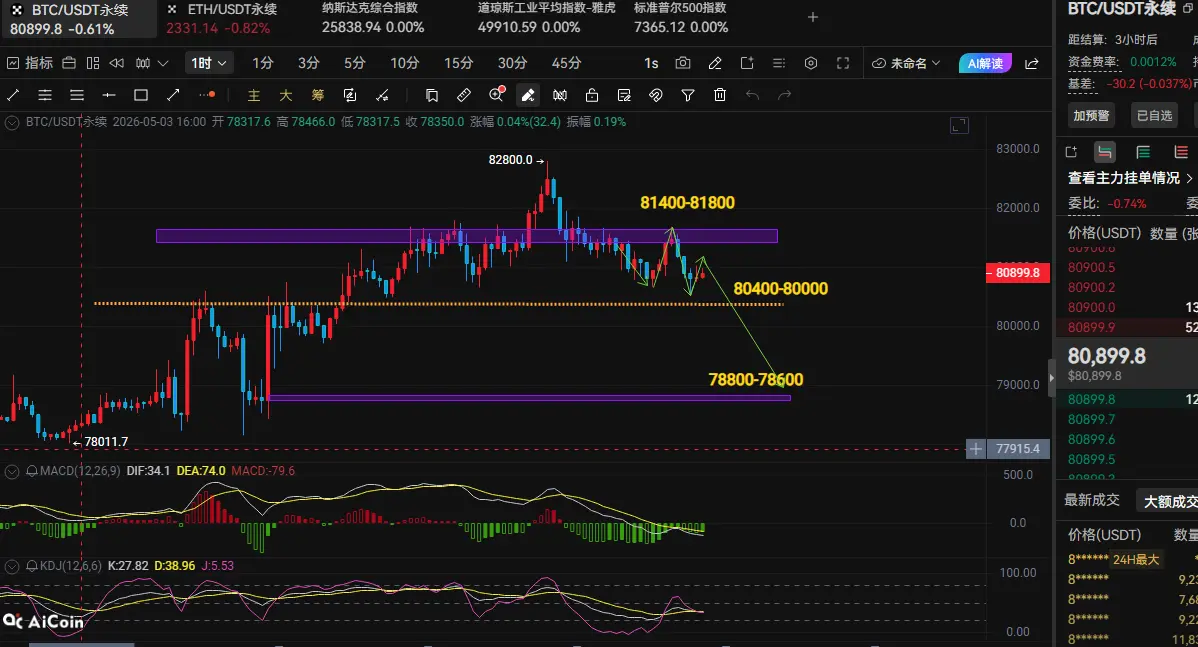Select the 1s interval option

(x=651, y=63)
